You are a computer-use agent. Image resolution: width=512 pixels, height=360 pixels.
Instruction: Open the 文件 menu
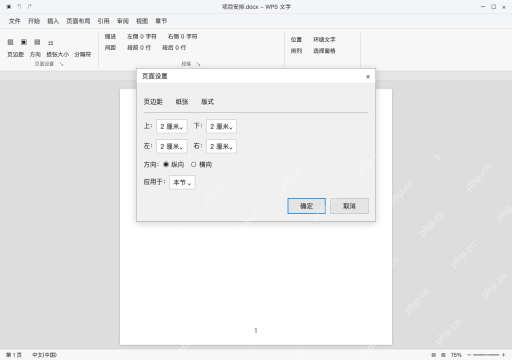click(x=15, y=21)
